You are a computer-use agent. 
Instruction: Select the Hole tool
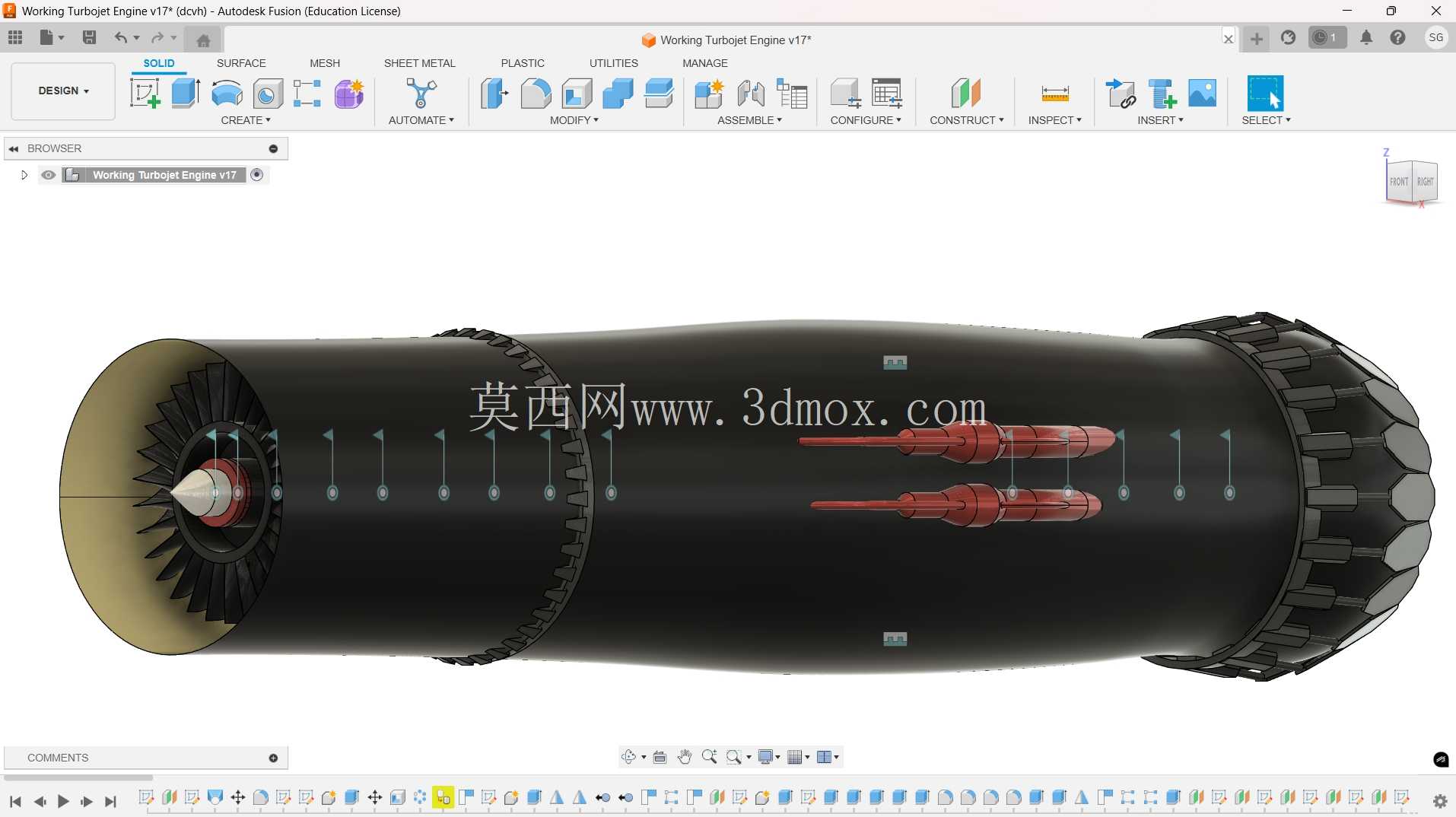[268, 94]
